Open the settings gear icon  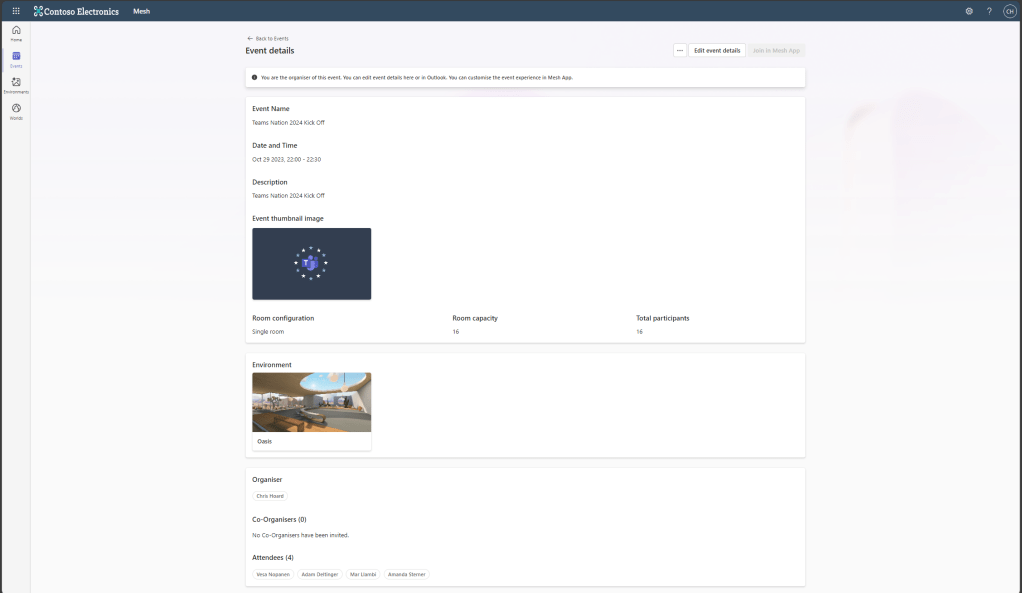(969, 11)
